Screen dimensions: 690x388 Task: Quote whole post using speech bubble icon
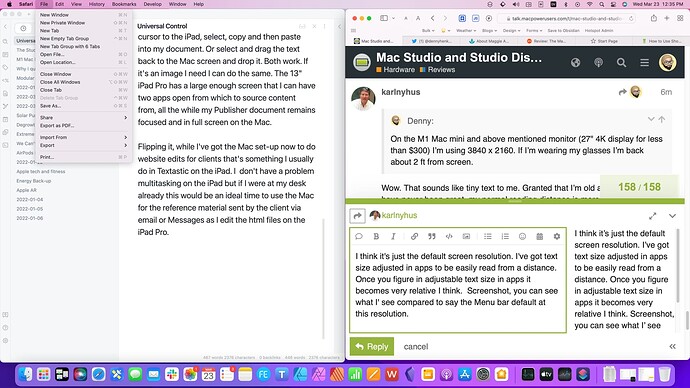pos(359,236)
